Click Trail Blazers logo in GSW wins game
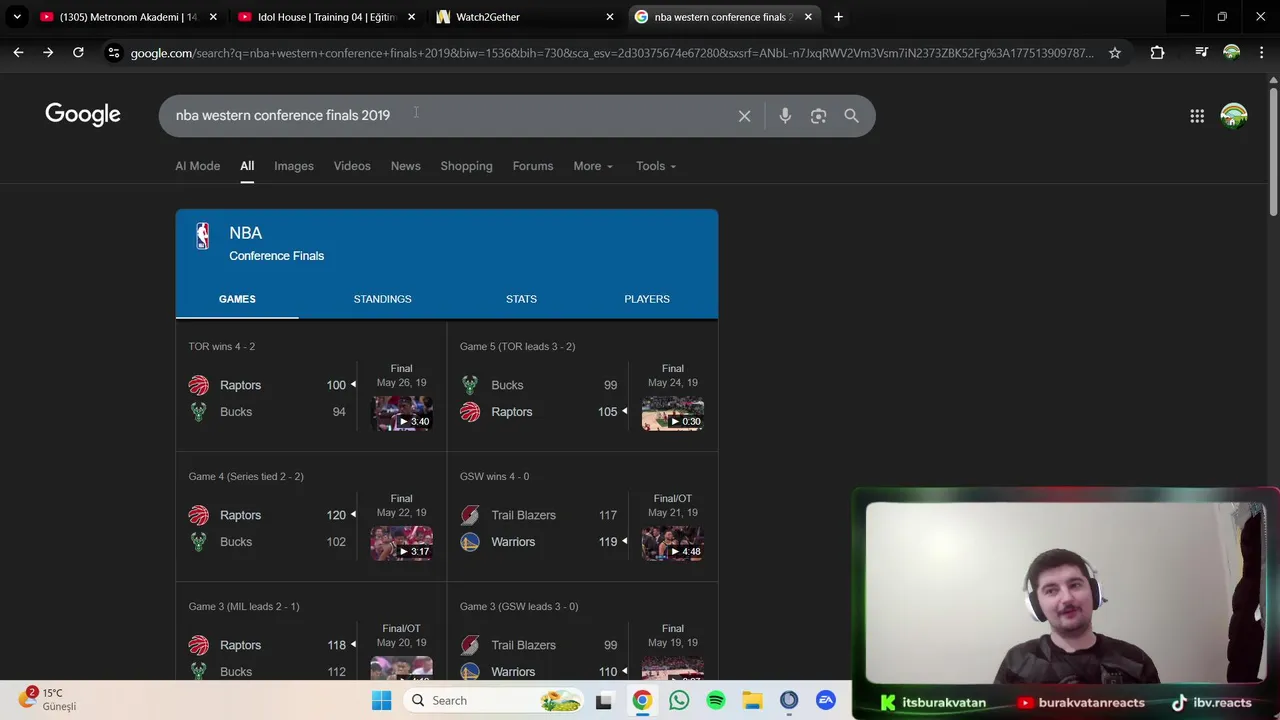Viewport: 1280px width, 720px height. coord(470,515)
